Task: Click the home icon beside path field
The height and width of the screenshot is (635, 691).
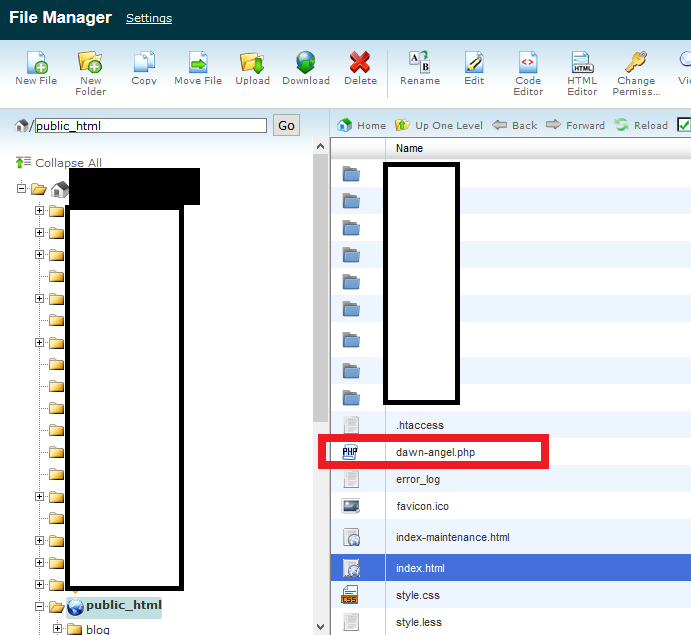Action: pos(21,126)
